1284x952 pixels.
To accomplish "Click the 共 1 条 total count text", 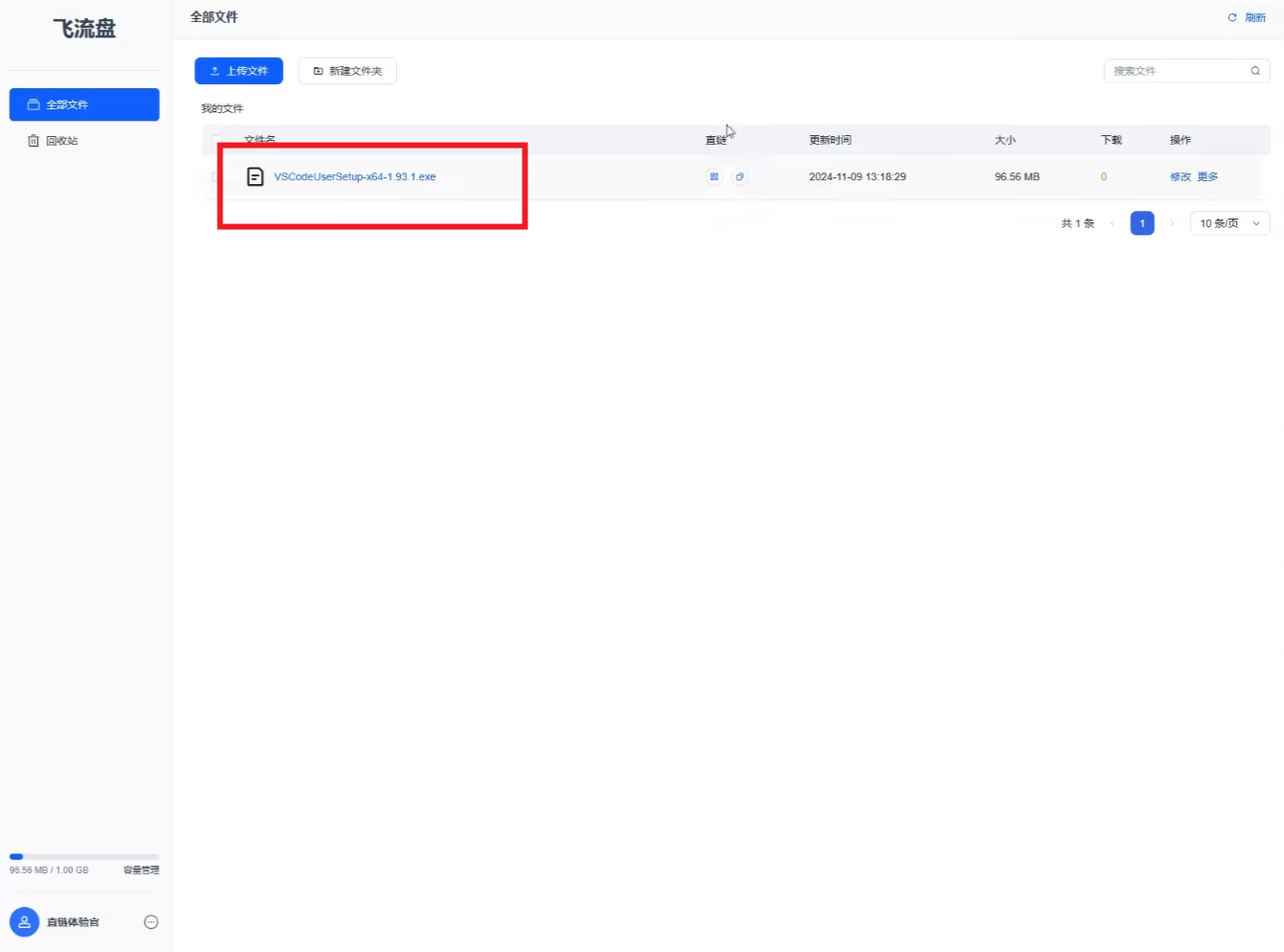I will pos(1078,223).
